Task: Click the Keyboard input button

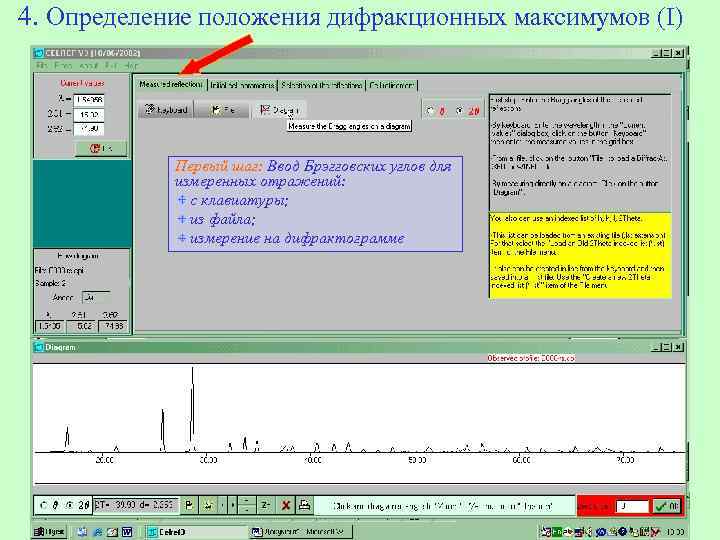Action: click(x=166, y=110)
